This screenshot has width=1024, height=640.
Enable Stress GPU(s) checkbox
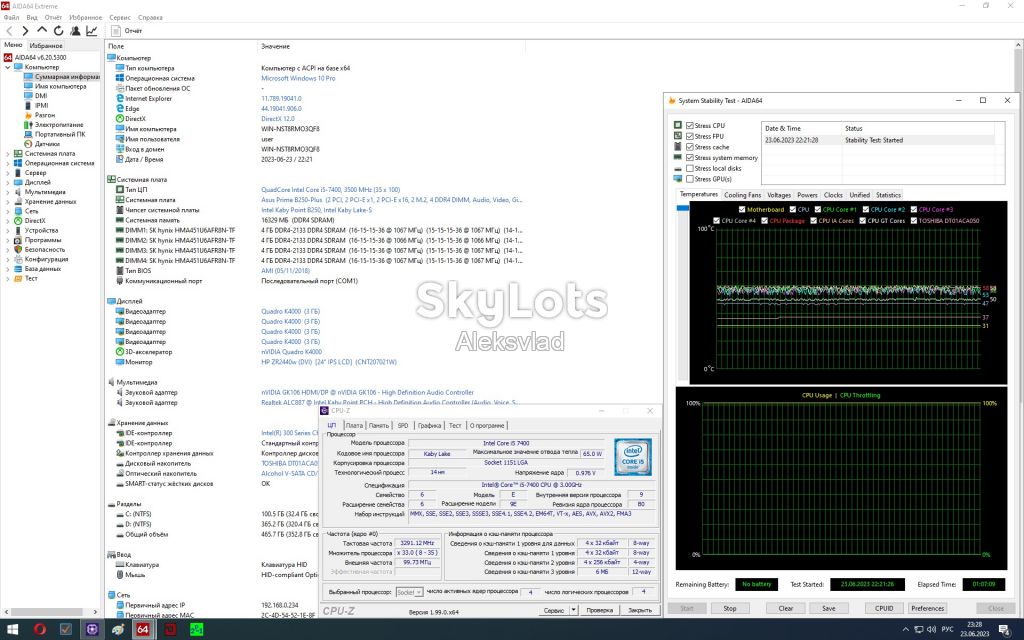(690, 179)
